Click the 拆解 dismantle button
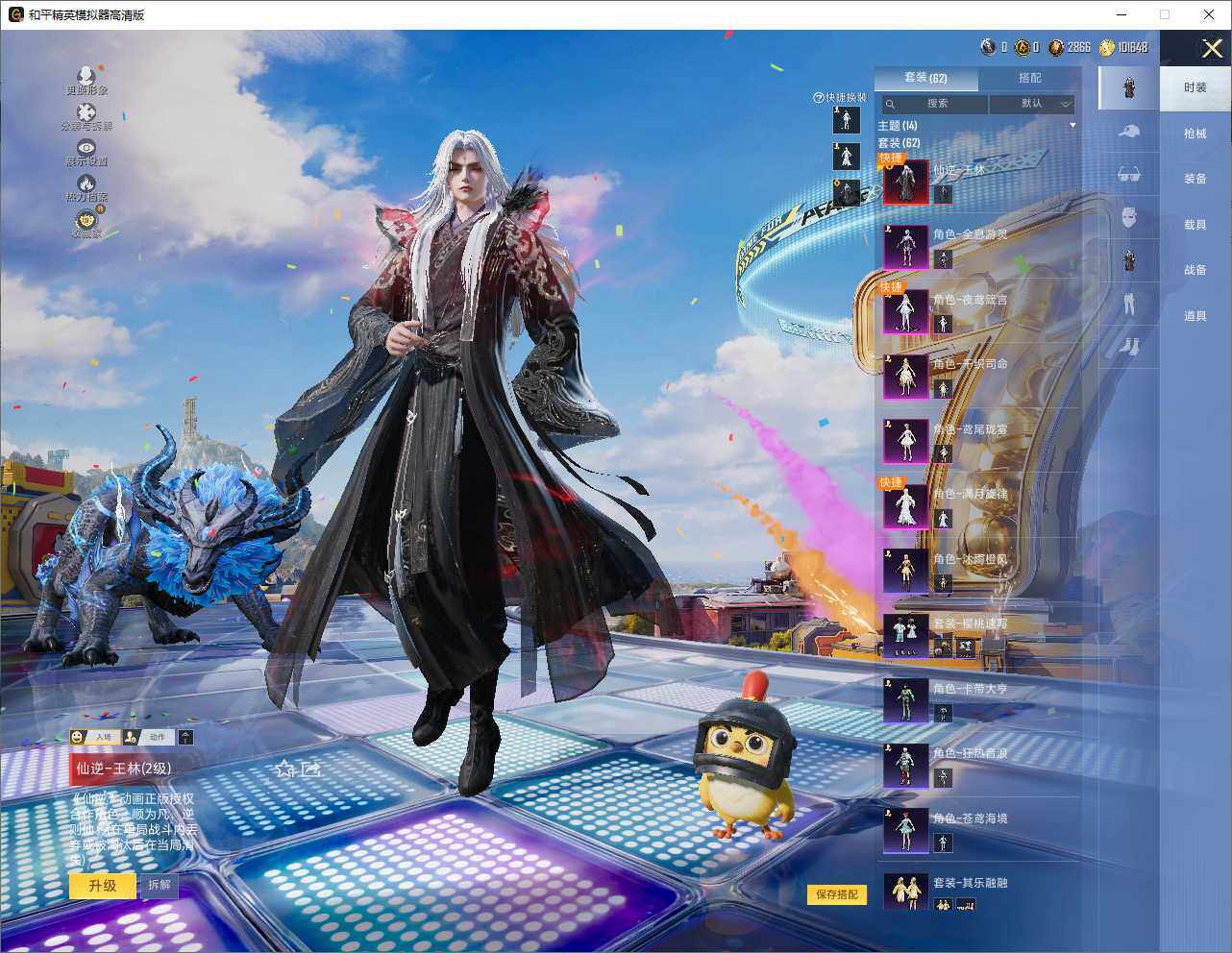Image resolution: width=1232 pixels, height=953 pixels. [x=160, y=885]
